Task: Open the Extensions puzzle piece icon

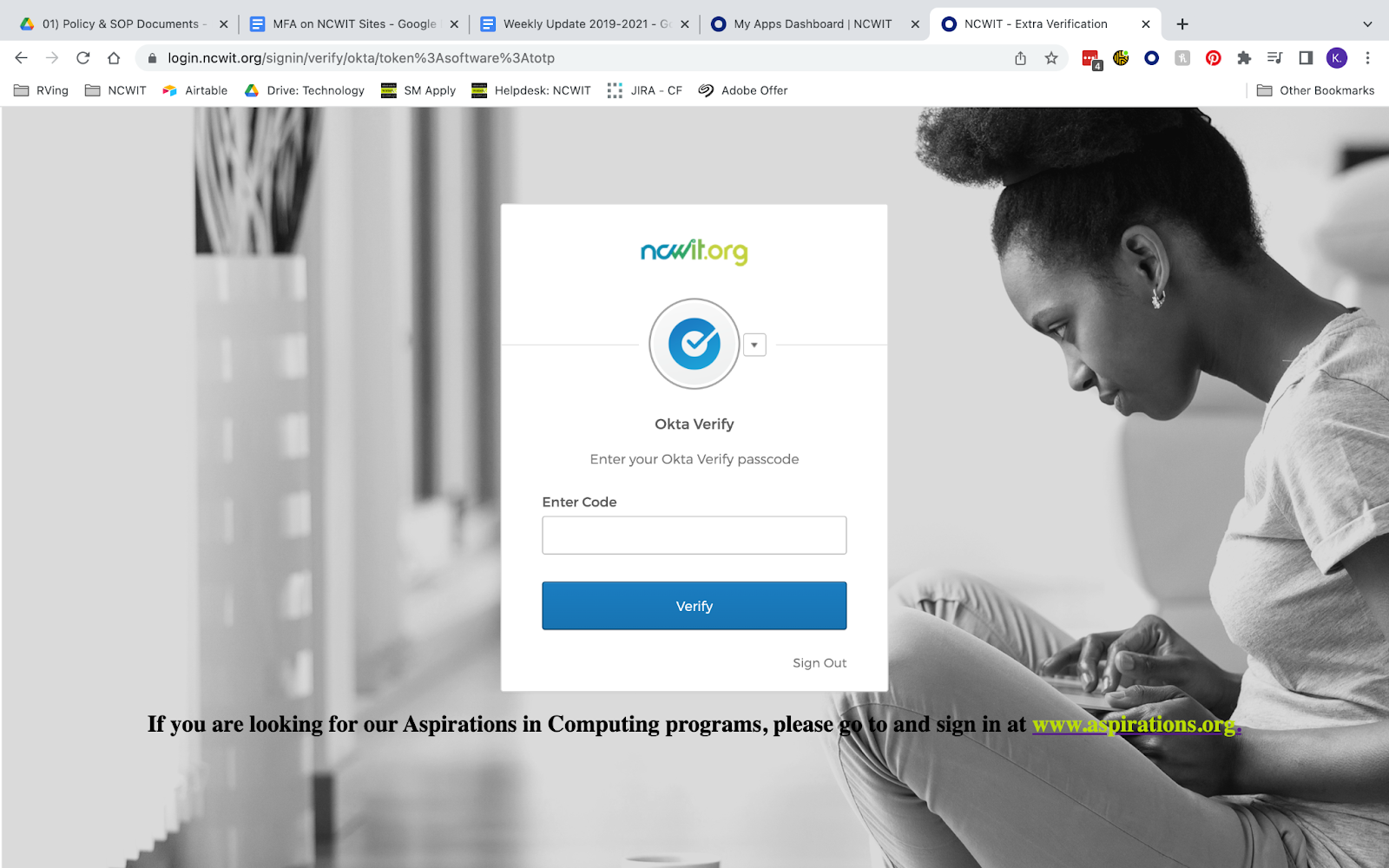Action: pyautogui.click(x=1244, y=58)
